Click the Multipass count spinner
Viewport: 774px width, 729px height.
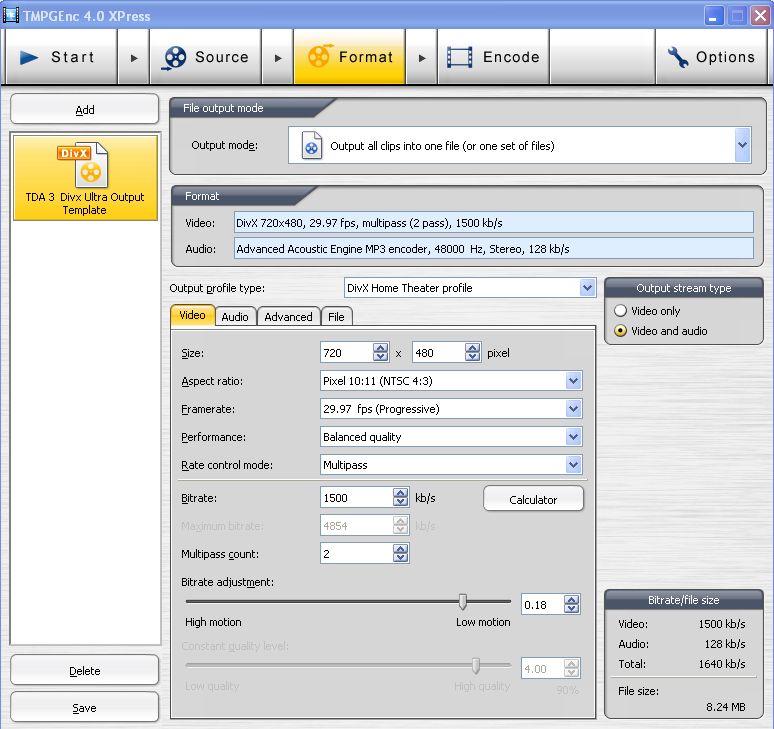pos(401,553)
